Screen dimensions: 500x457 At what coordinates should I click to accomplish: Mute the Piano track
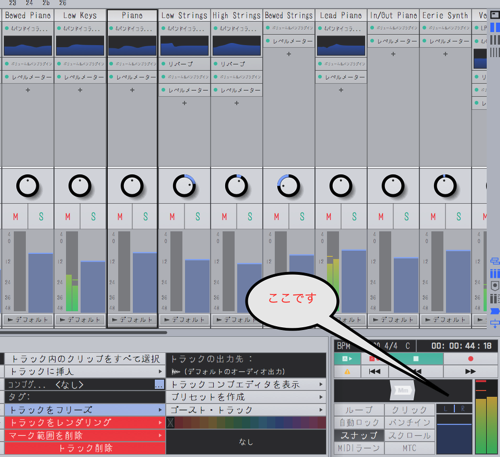(120, 217)
